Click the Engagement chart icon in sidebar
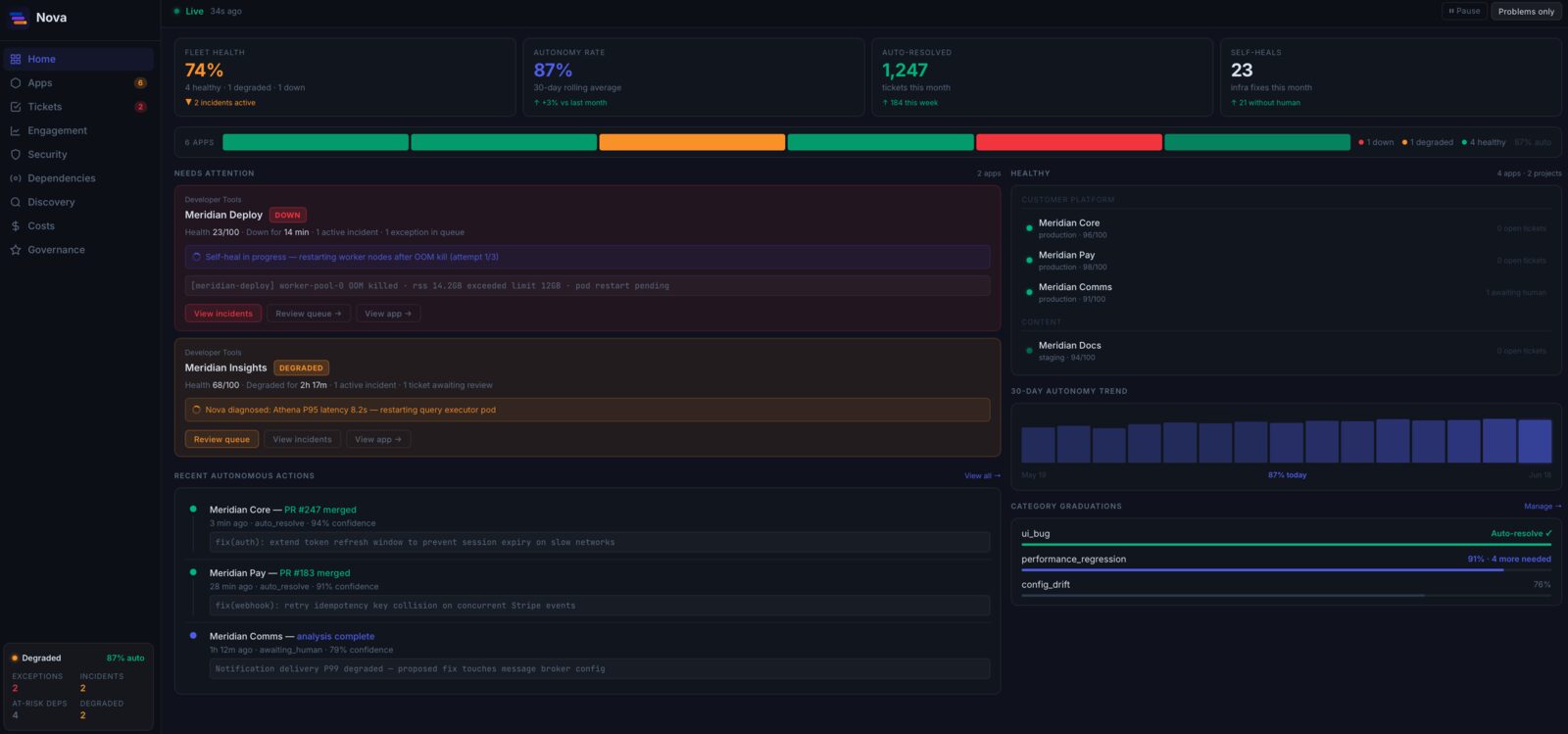This screenshot has height=734, width=1568. [16, 130]
